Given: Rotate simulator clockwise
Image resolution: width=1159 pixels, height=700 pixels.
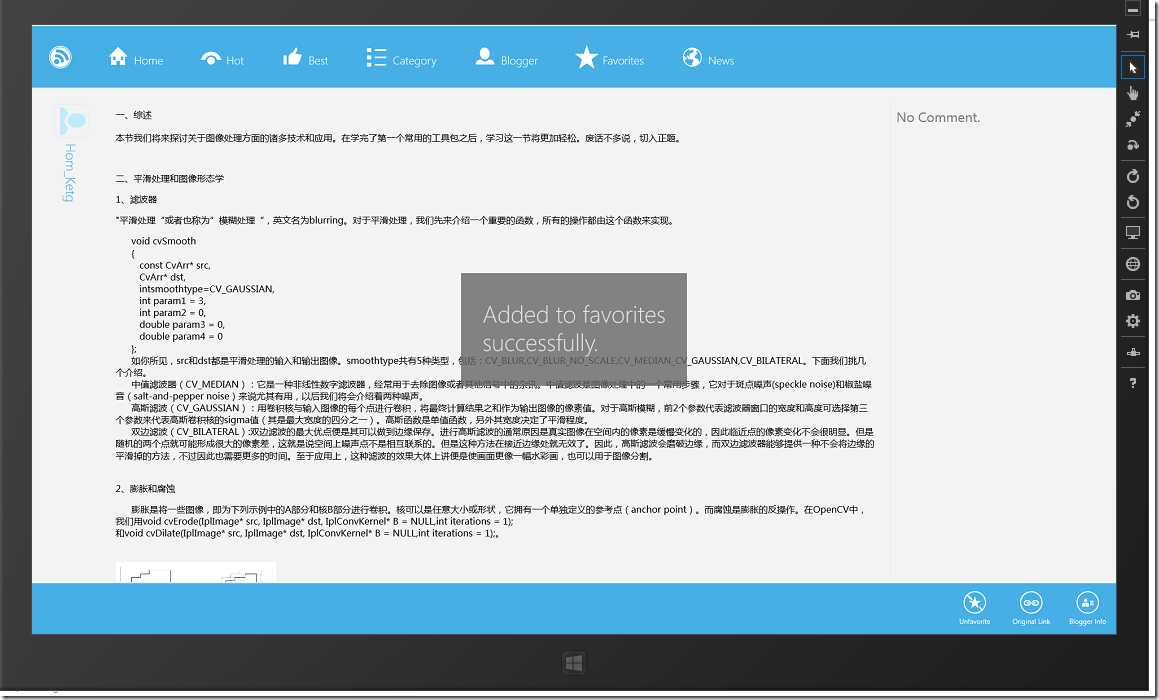Looking at the screenshot, I should [1132, 176].
